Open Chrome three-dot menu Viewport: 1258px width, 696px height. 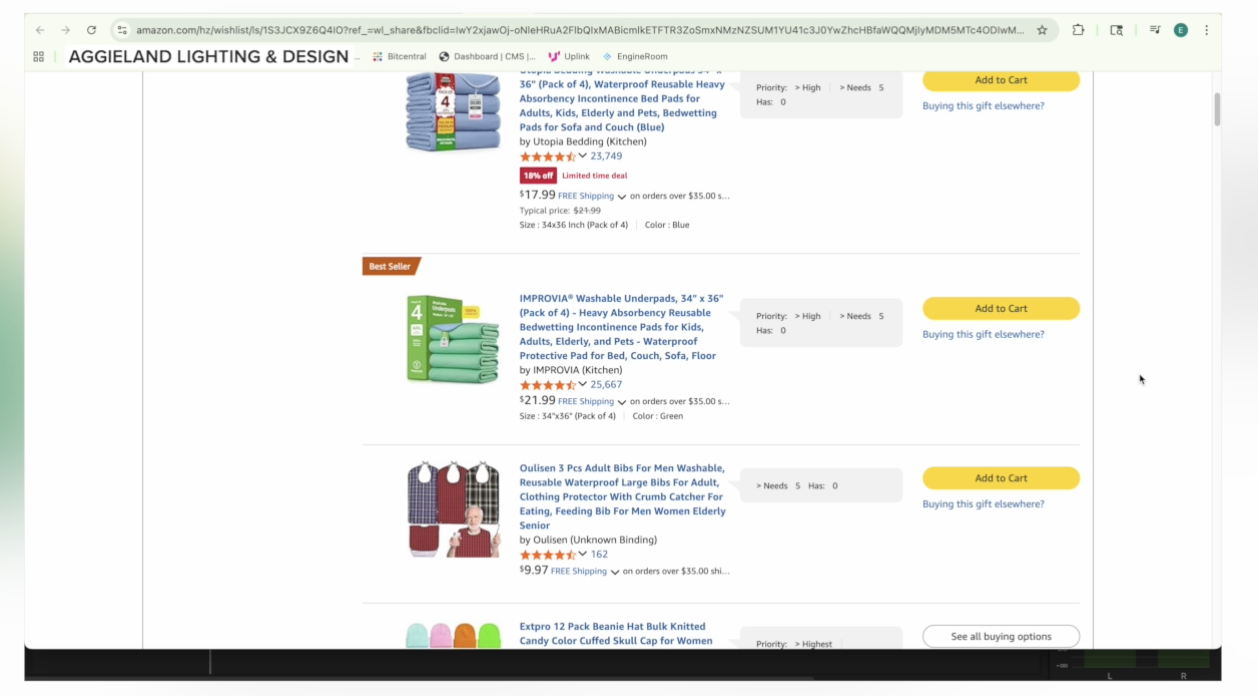(1207, 30)
